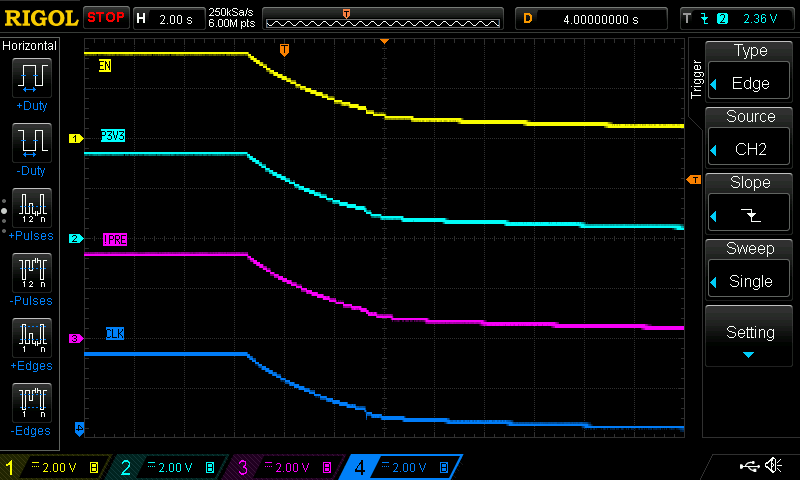Choose the +Pulses measurement icon

pos(31,207)
